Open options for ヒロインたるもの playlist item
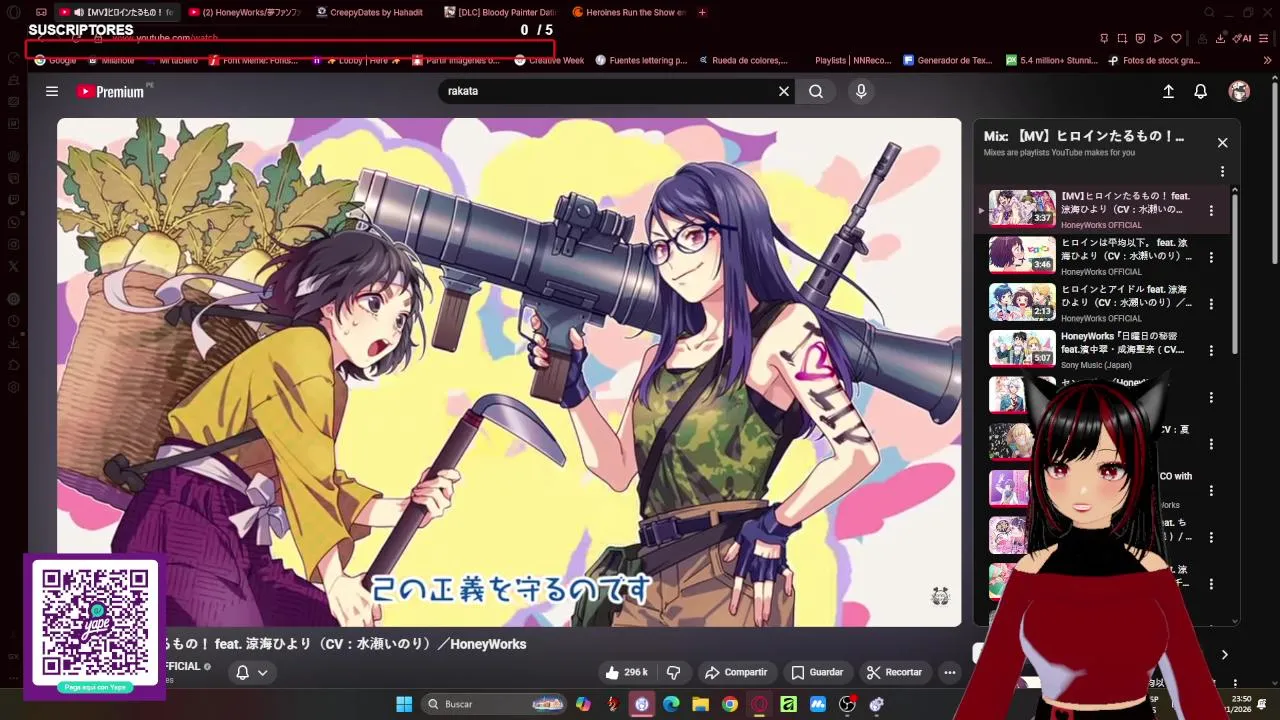Screen dimensions: 1280x720 1211,211
